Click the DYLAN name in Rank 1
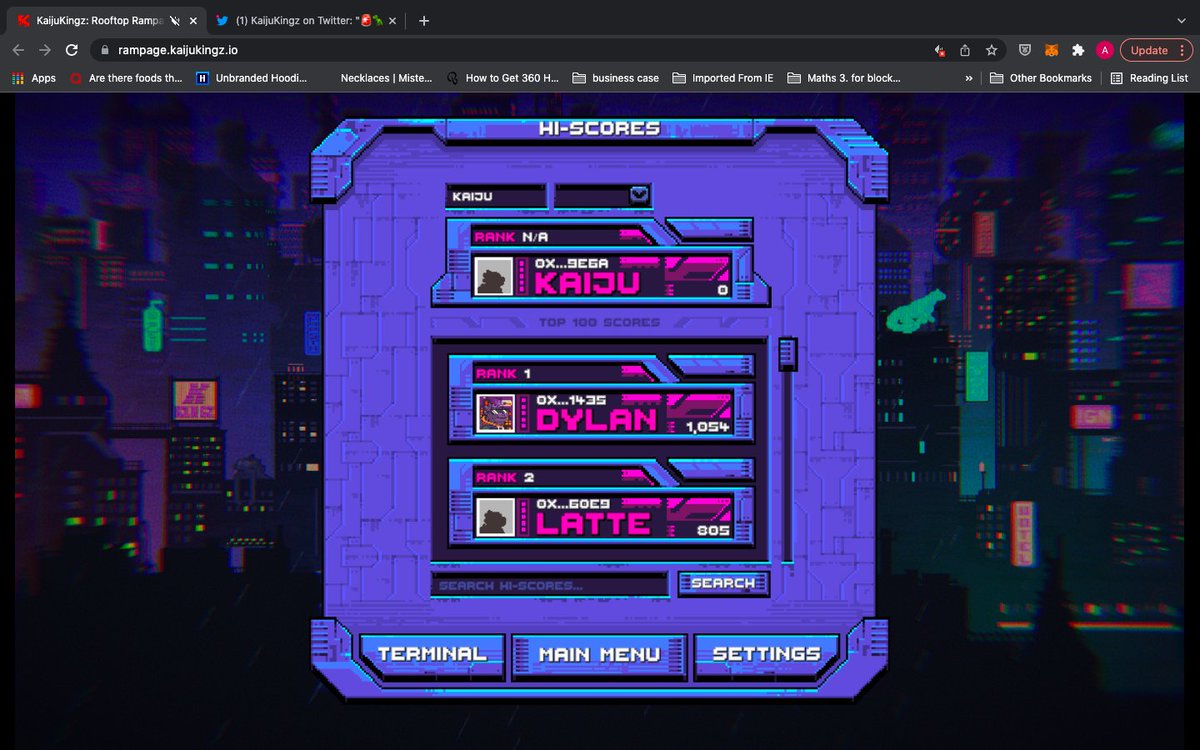The image size is (1200, 750). pos(597,419)
